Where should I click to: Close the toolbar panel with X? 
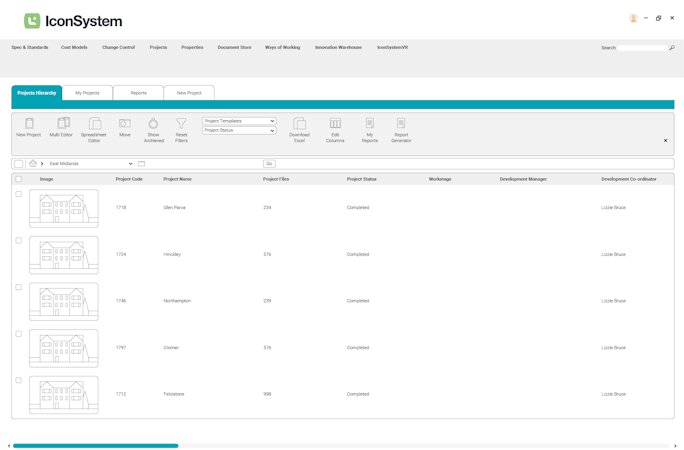tap(665, 140)
